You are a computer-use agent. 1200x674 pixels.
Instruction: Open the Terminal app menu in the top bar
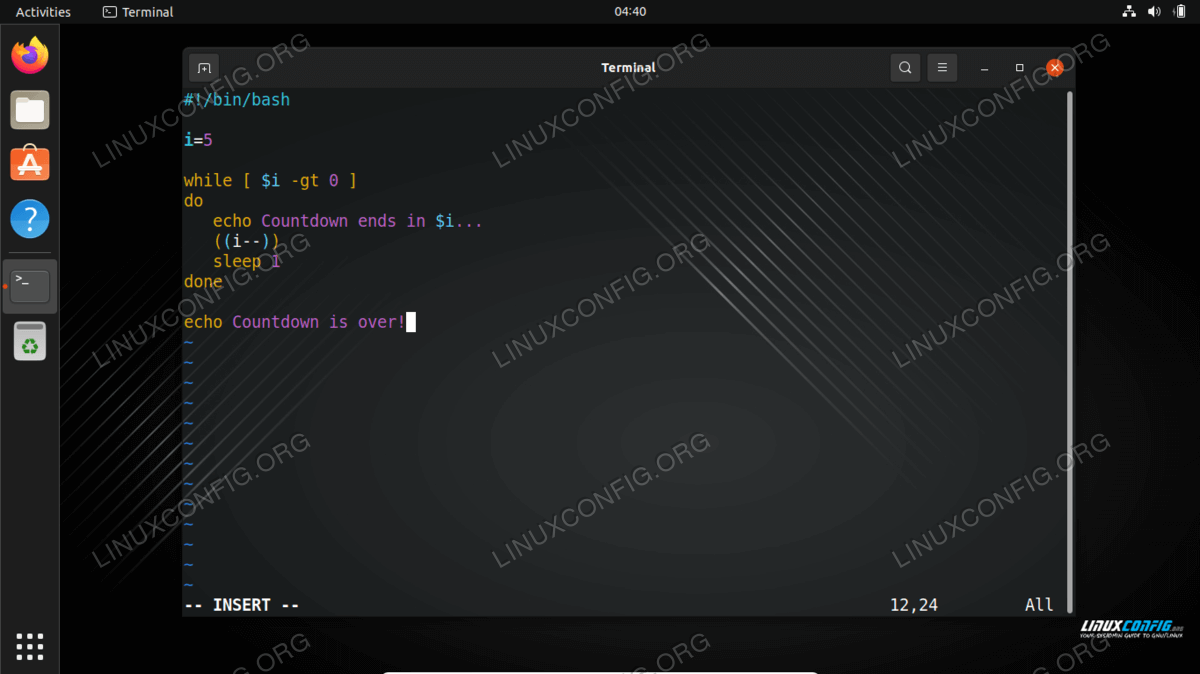[138, 12]
